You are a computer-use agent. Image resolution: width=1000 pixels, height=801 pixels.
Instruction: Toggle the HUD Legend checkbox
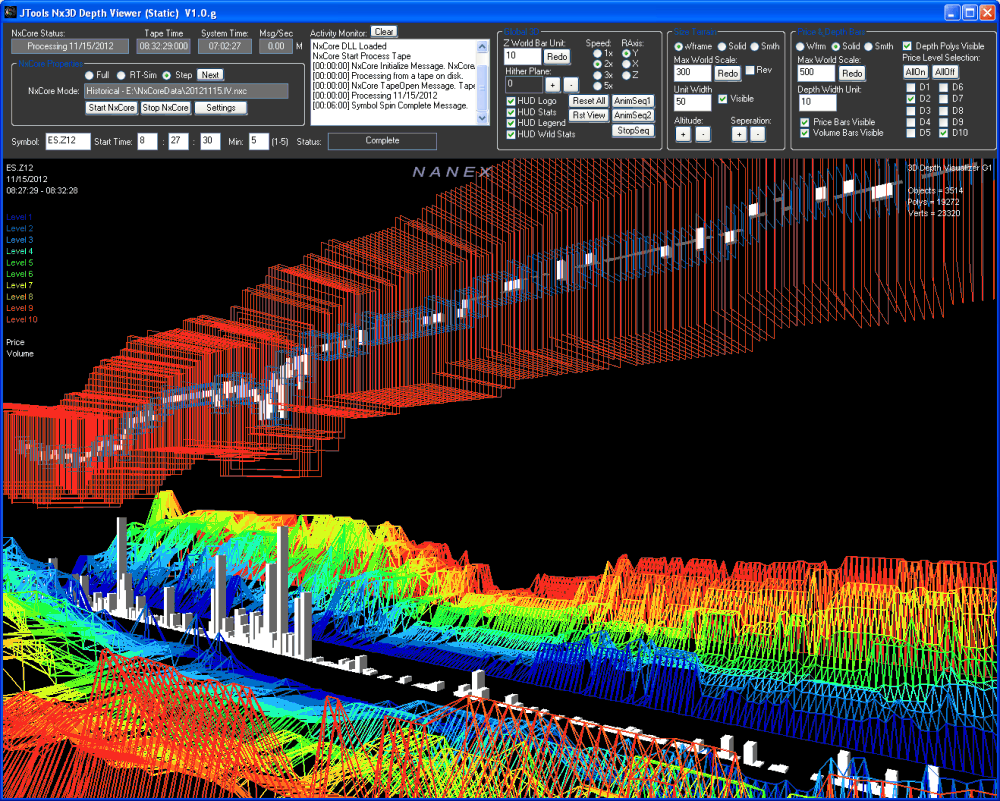coord(511,123)
